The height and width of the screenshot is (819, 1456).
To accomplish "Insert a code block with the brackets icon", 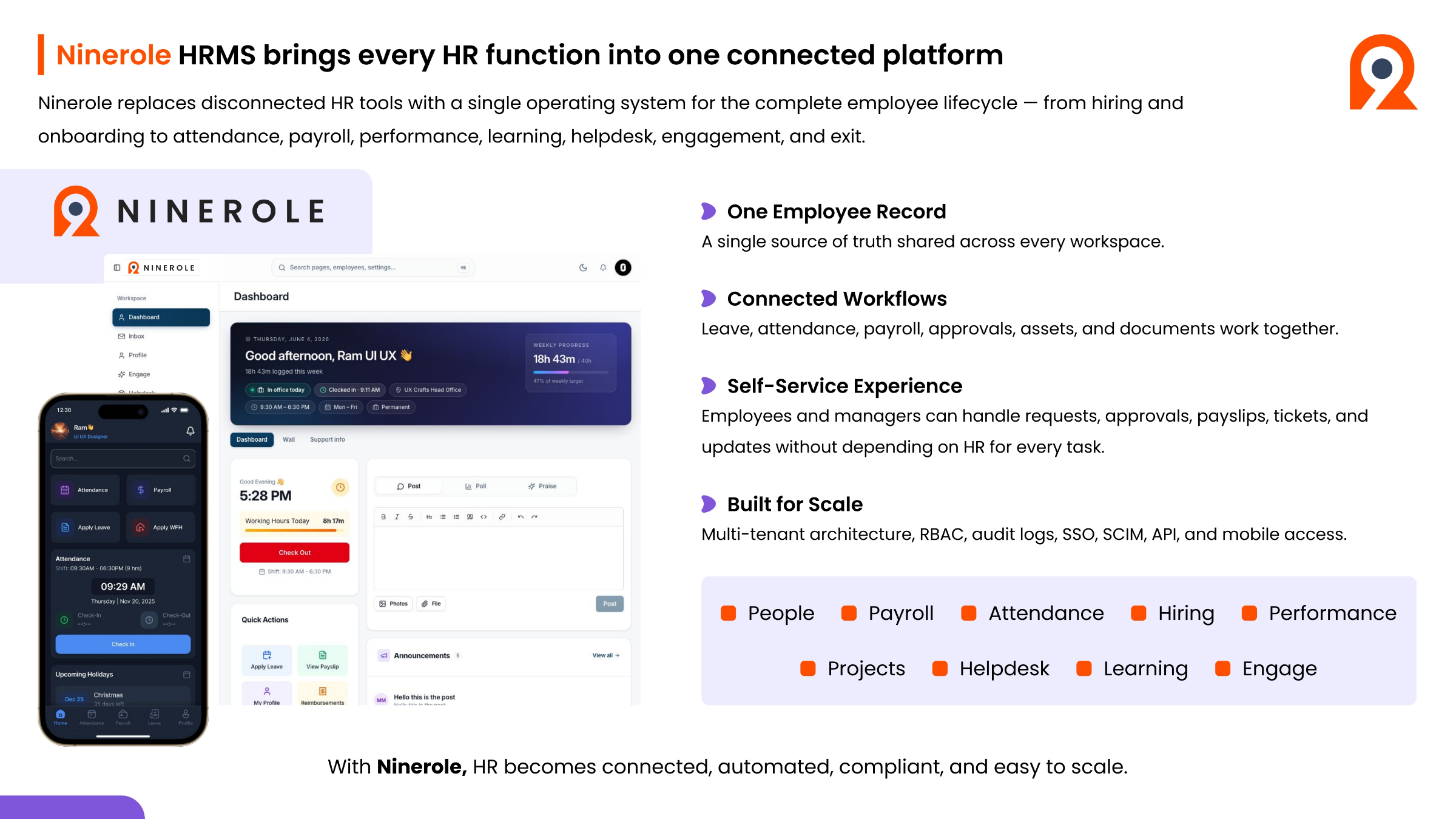I will tap(484, 517).
